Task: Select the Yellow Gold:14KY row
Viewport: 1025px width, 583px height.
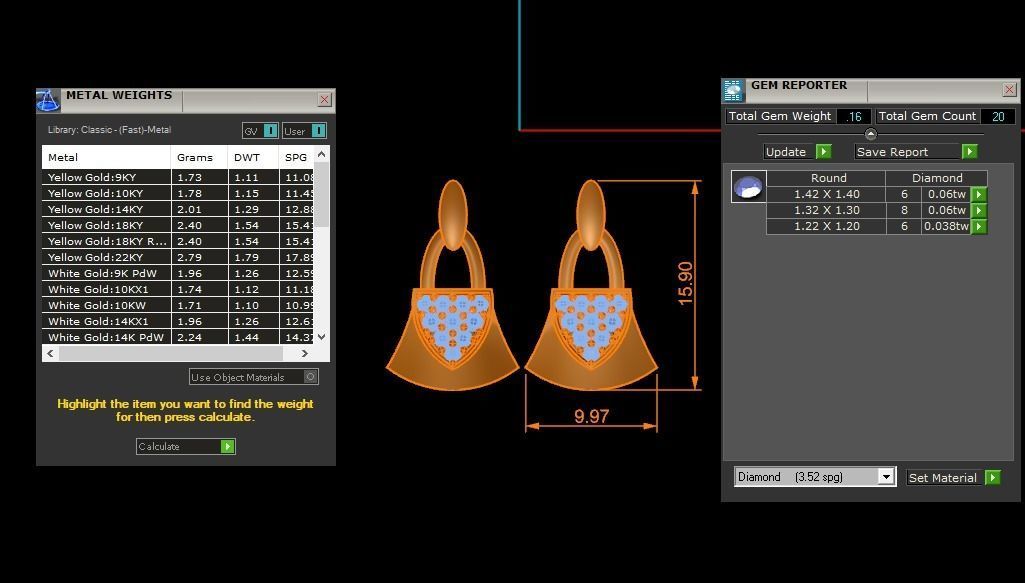Action: tap(178, 209)
